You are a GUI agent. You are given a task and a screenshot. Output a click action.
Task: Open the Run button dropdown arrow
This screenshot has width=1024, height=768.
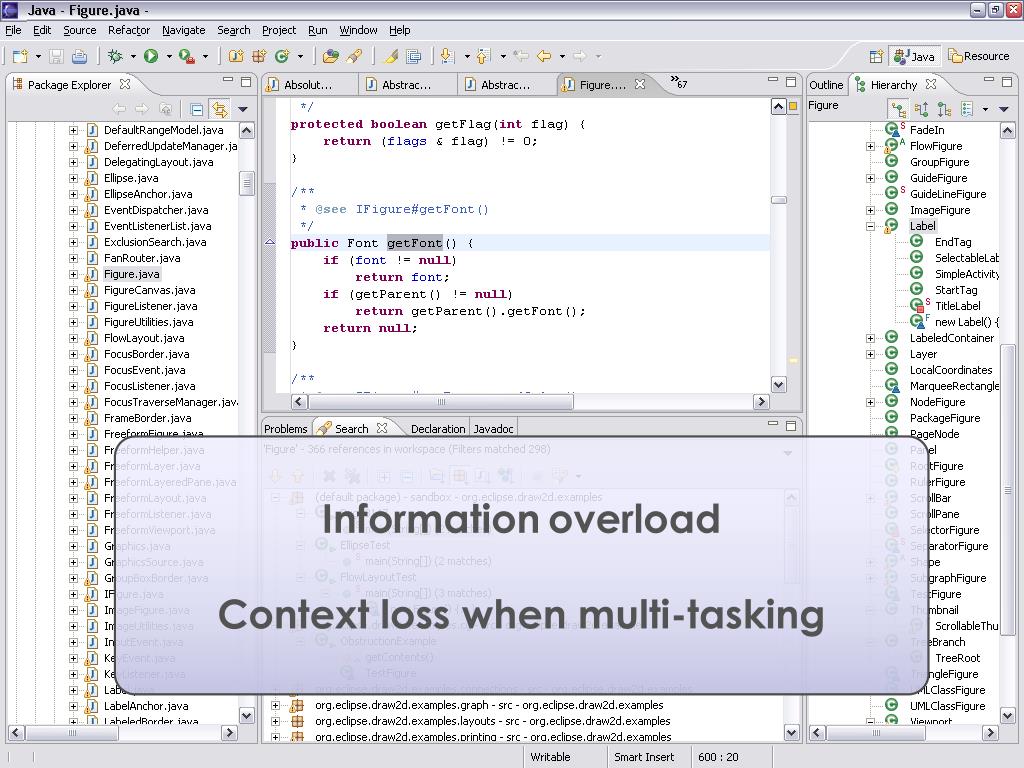(169, 57)
